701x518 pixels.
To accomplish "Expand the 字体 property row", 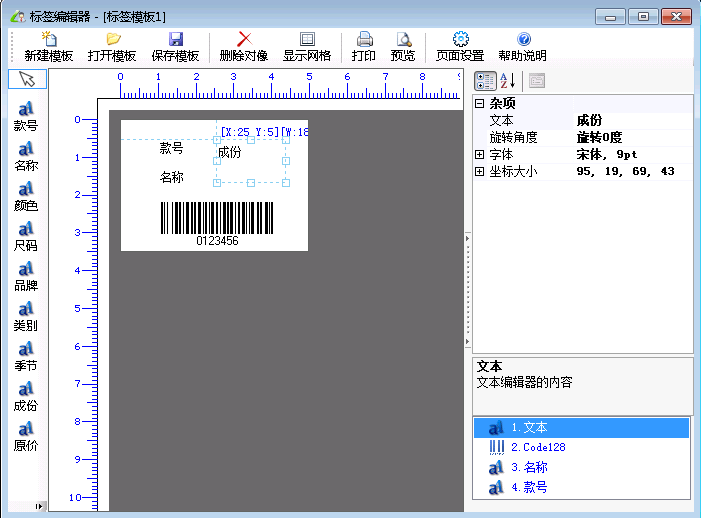I will [480, 155].
